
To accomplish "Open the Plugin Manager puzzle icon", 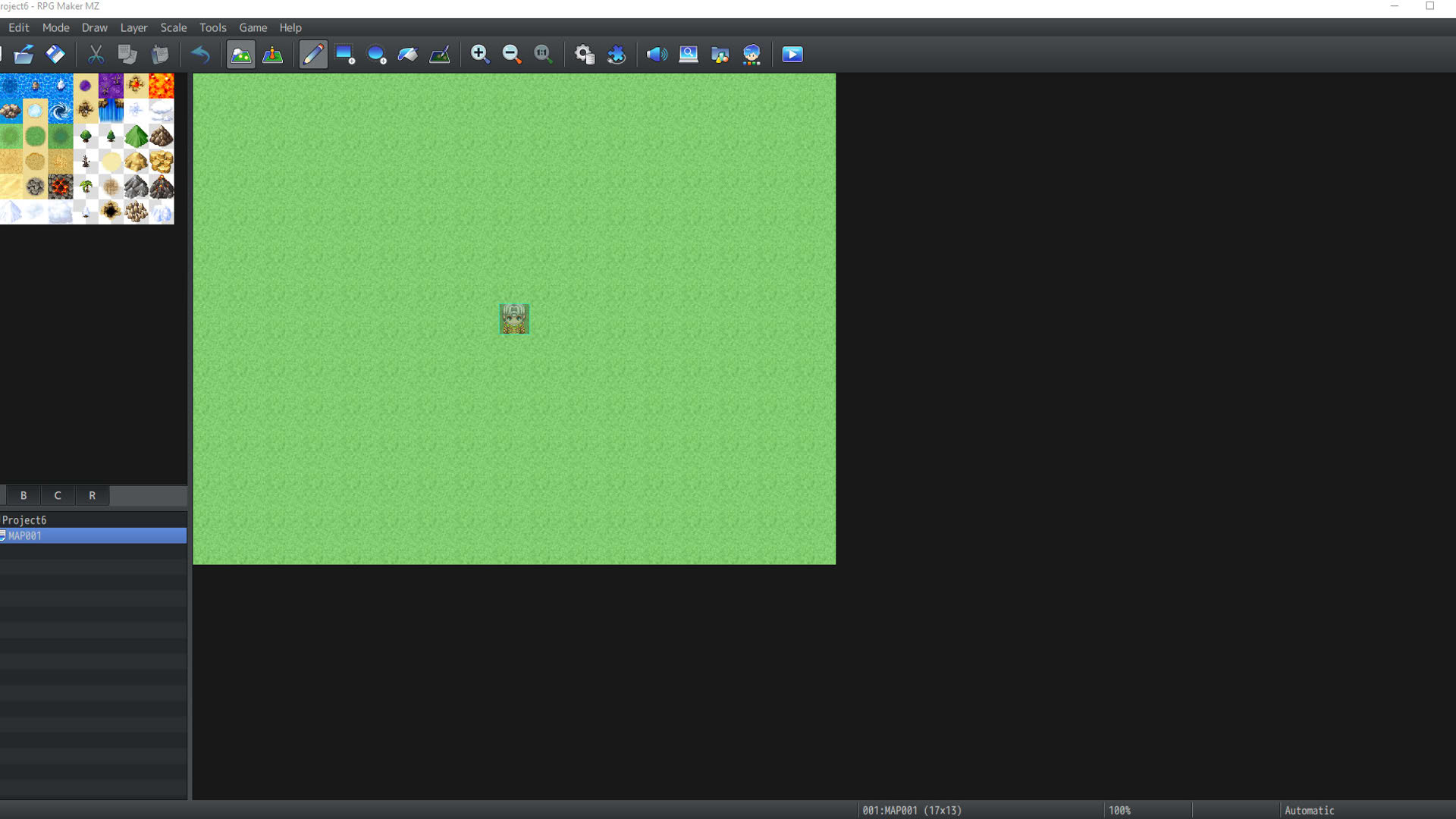I will tap(617, 55).
